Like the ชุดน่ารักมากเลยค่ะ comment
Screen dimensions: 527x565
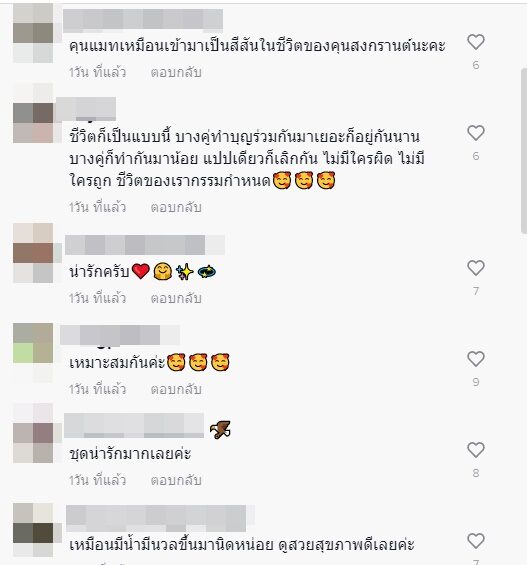tap(475, 450)
